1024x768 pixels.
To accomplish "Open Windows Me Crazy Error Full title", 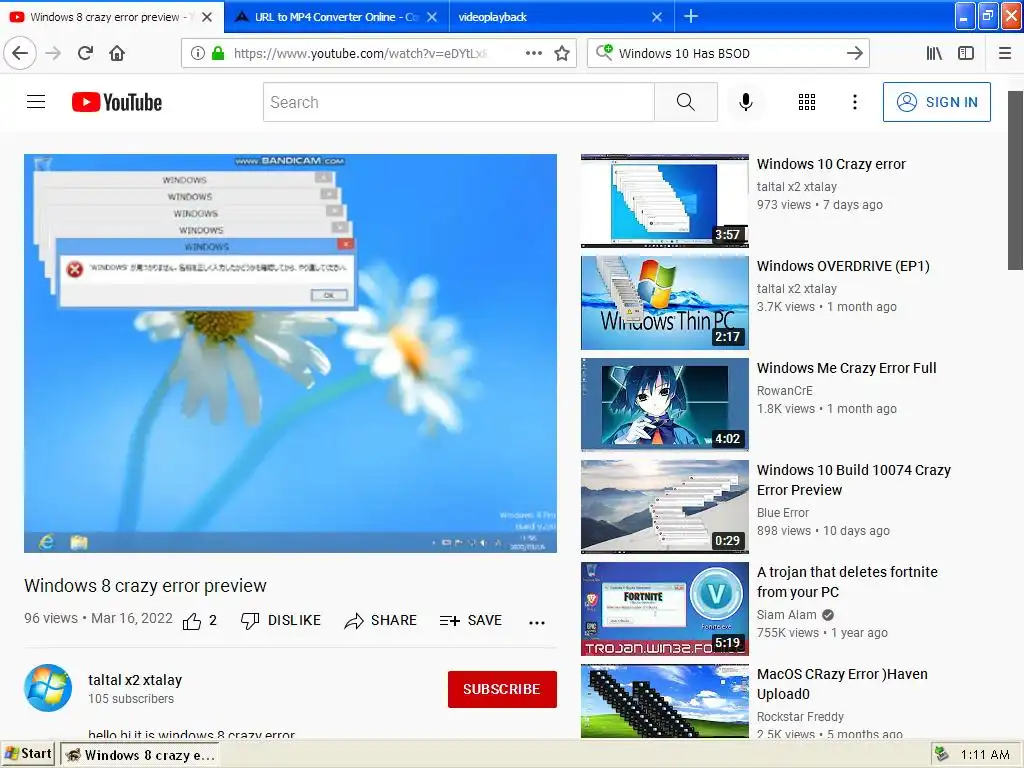I will point(846,368).
